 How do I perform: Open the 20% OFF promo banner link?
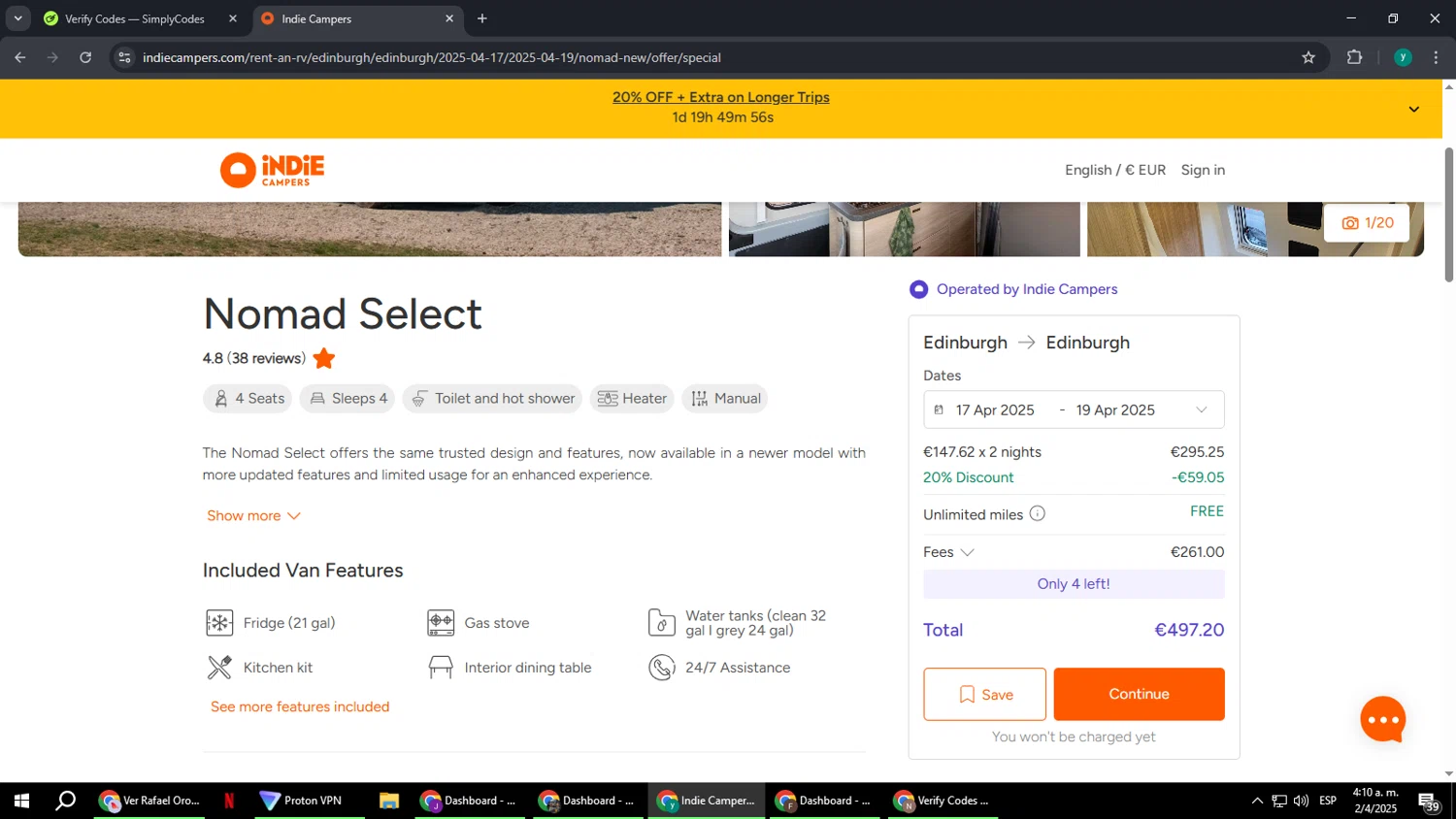point(721,97)
